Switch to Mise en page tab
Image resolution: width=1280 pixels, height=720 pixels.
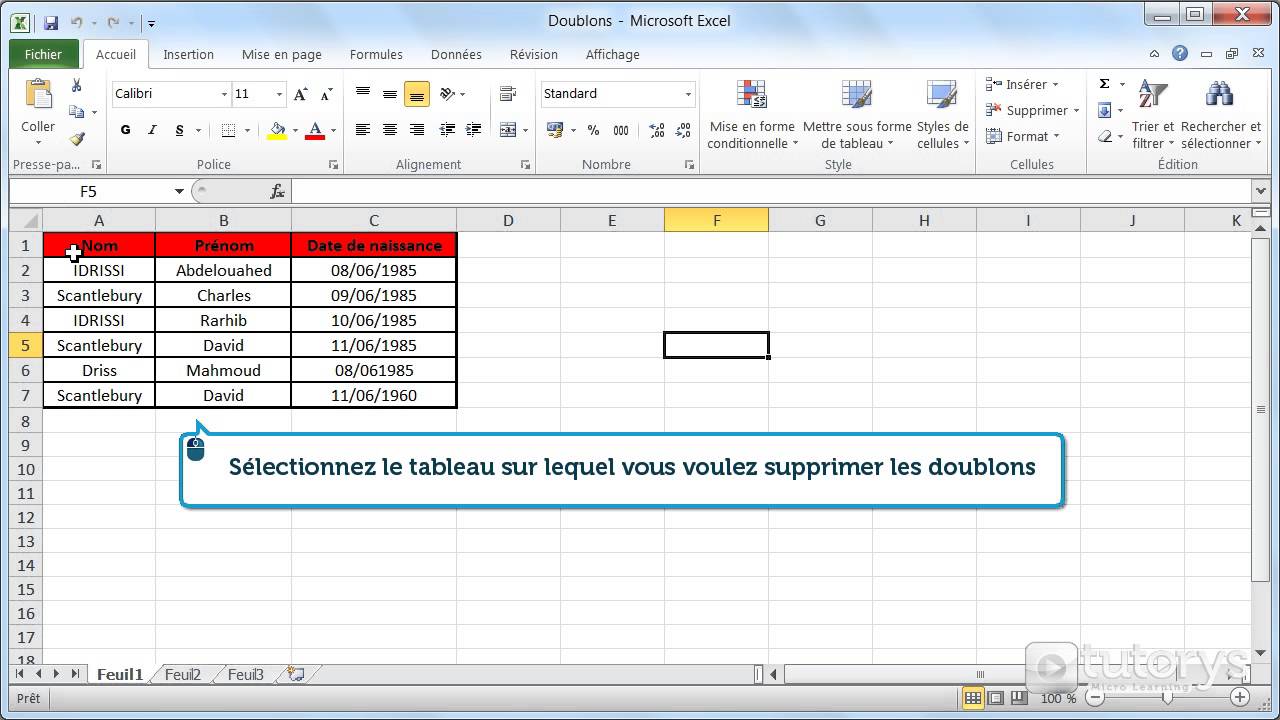(x=281, y=55)
